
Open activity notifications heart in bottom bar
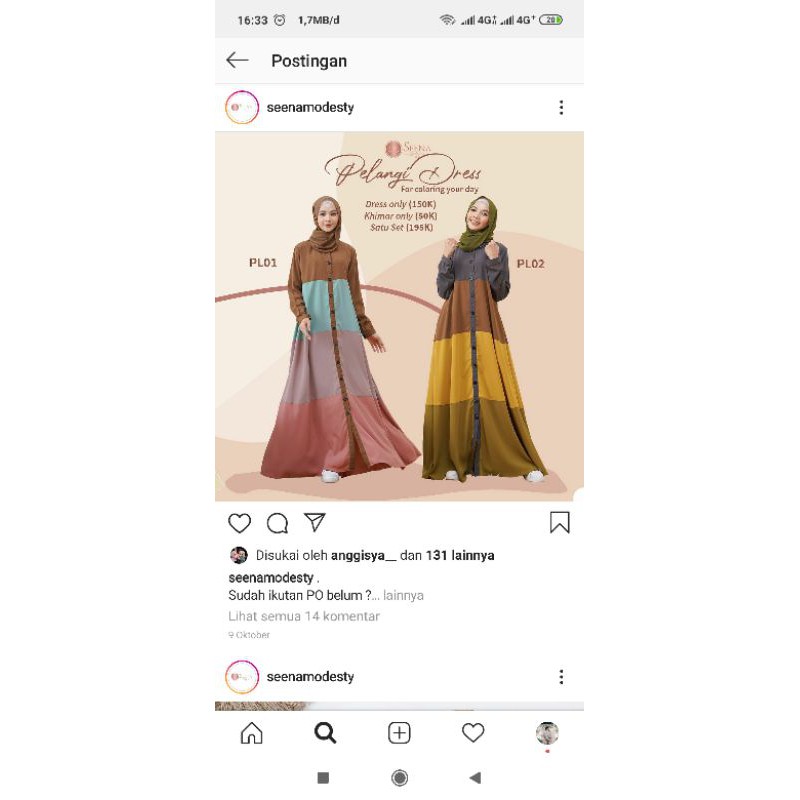(473, 733)
